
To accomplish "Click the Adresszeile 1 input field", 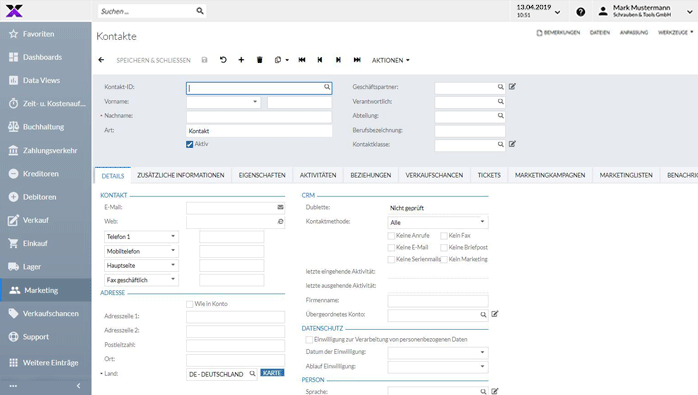I will (x=235, y=317).
